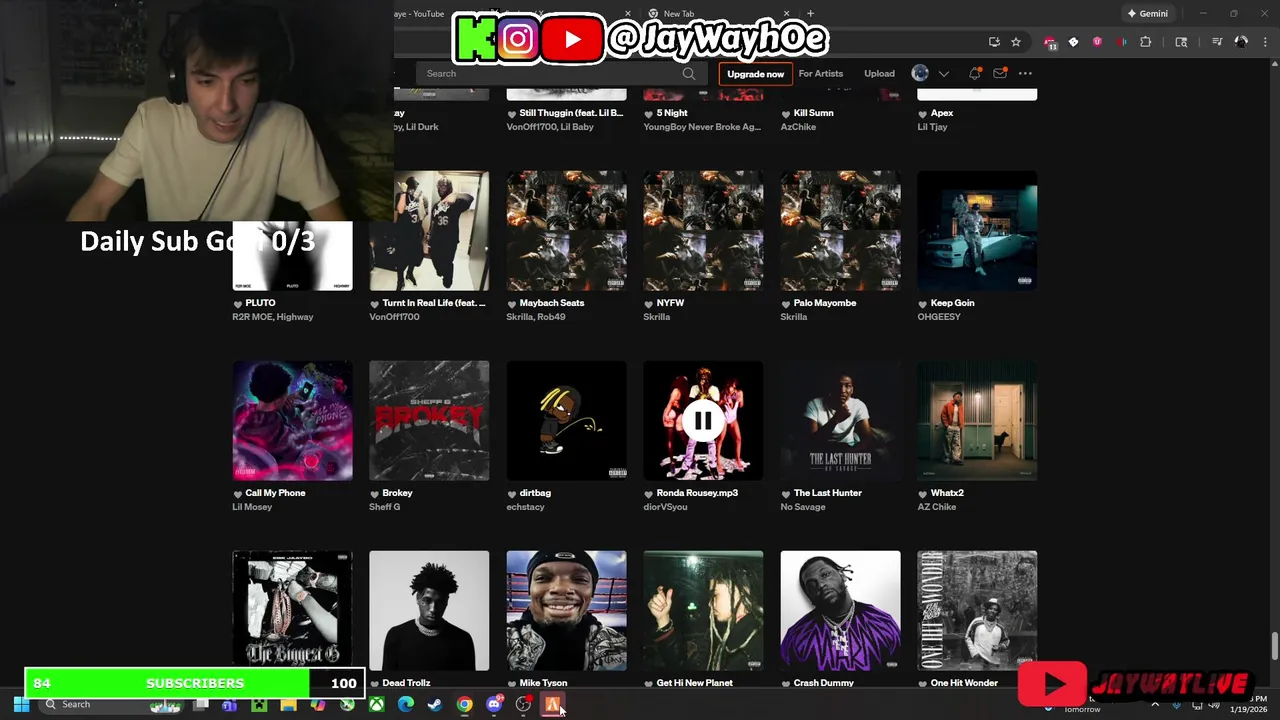Screen dimensions: 1280x720
Task: Like the track Maybach Seats
Action: pos(511,303)
